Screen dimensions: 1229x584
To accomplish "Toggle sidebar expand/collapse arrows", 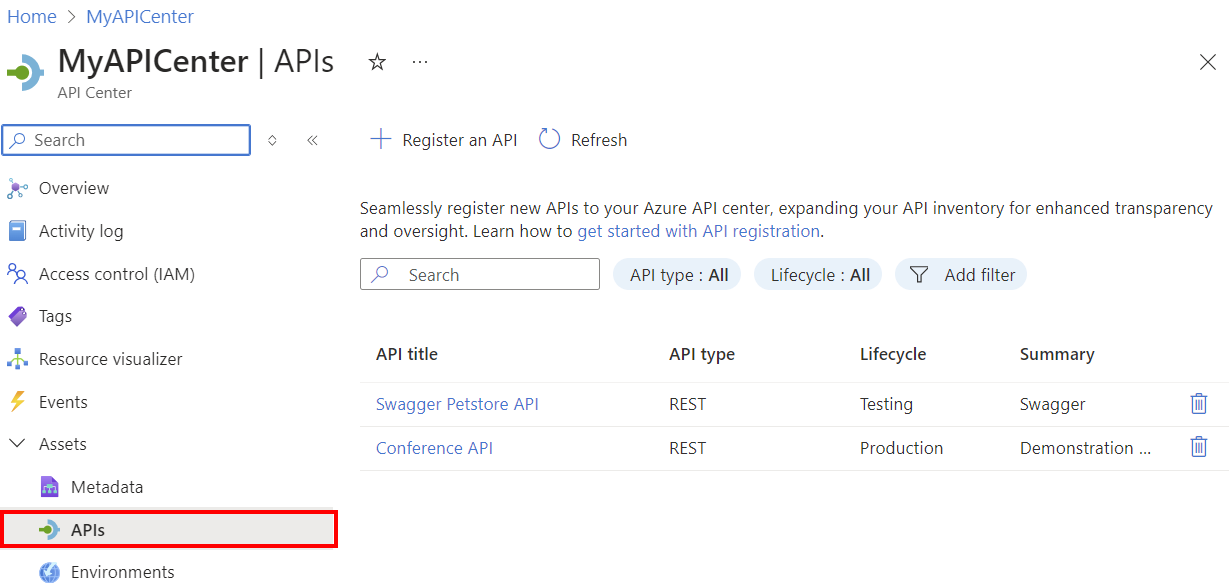I will click(272, 140).
